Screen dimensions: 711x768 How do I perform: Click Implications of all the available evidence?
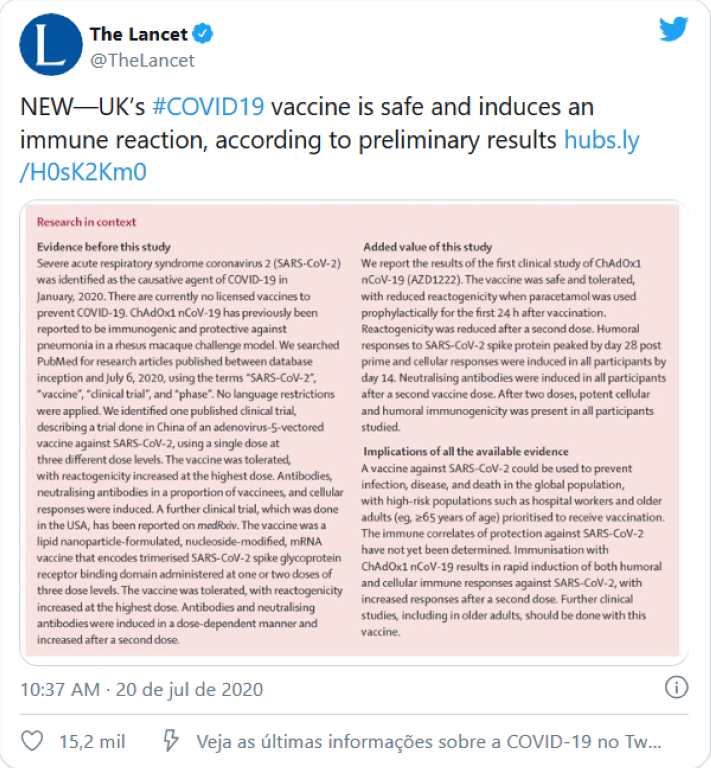(x=466, y=452)
